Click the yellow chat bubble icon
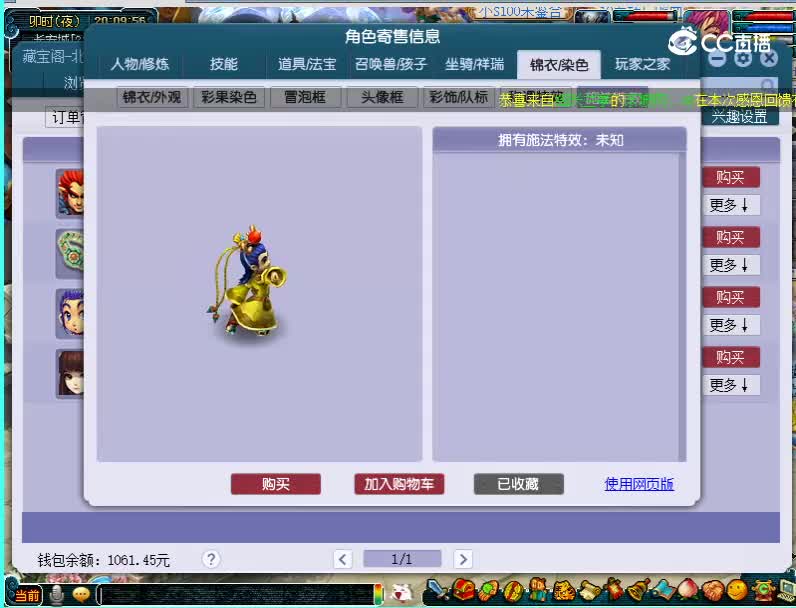 point(81,594)
